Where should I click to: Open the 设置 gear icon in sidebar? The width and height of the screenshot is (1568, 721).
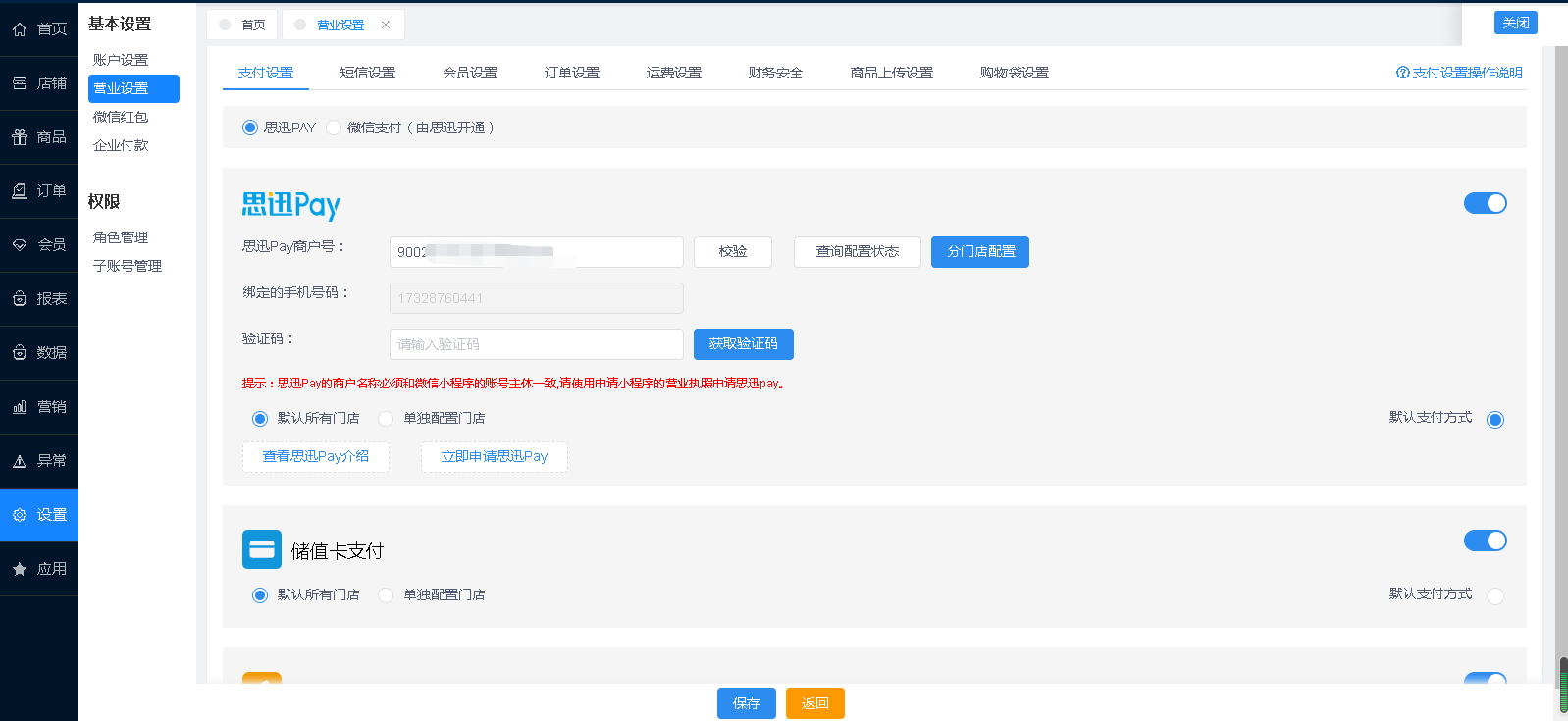click(20, 515)
